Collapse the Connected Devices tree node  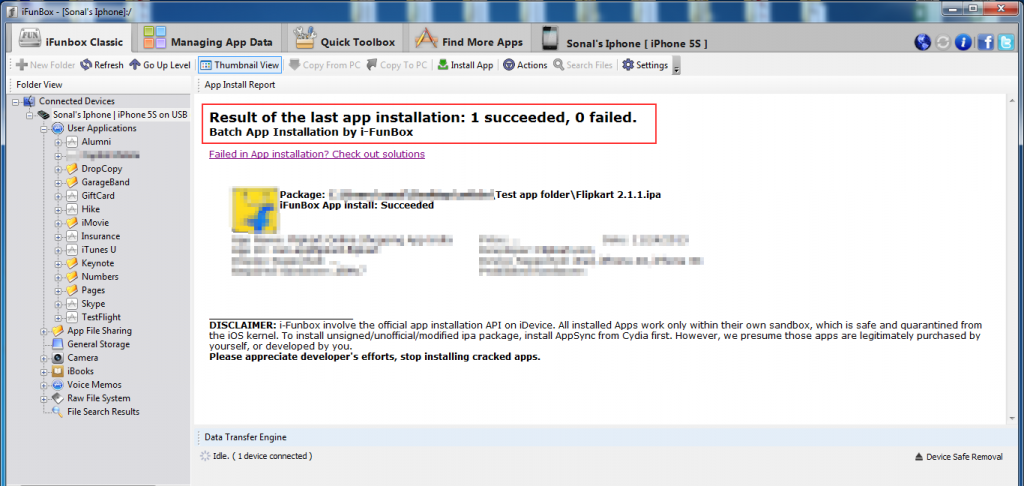pyautogui.click(x=16, y=101)
